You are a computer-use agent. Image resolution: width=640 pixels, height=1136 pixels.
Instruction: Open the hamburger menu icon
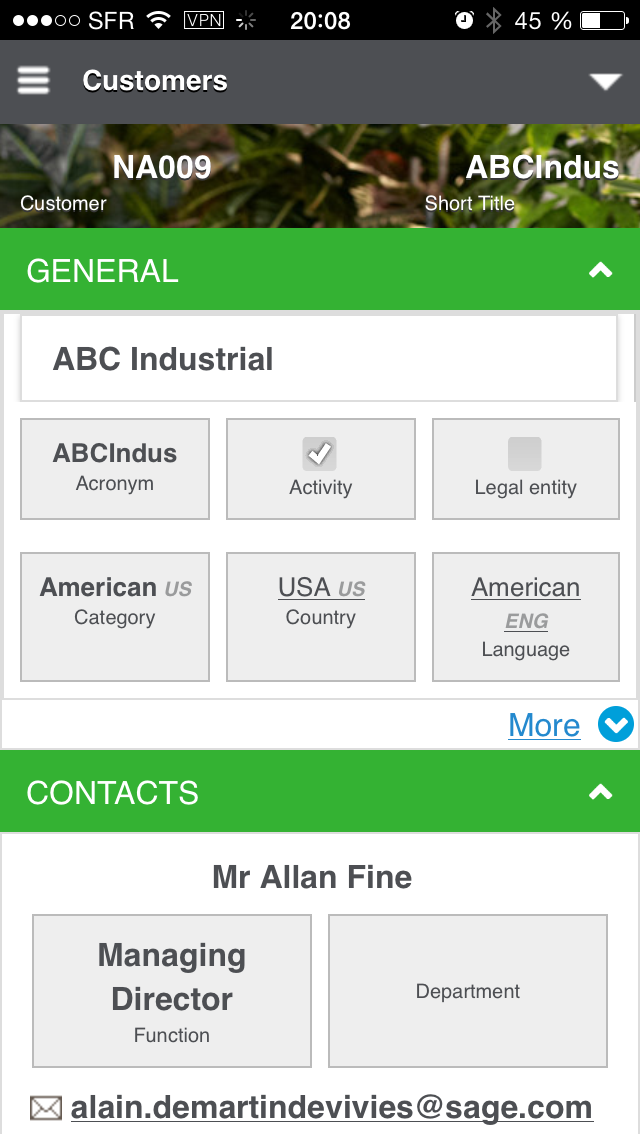coord(33,81)
